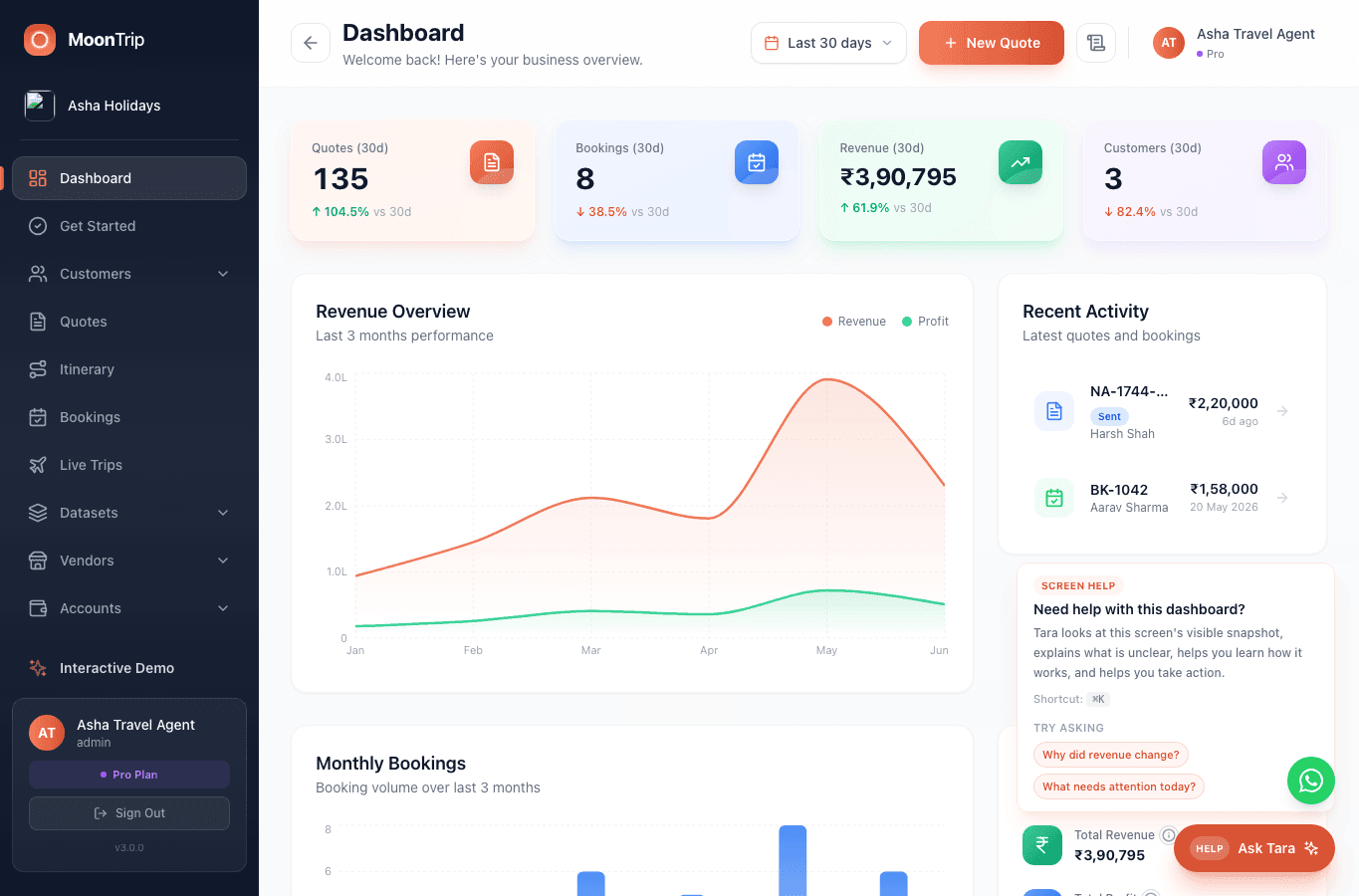This screenshot has height=896, width=1359.
Task: Click the NA-1744 quote document icon
Action: 1054,411
